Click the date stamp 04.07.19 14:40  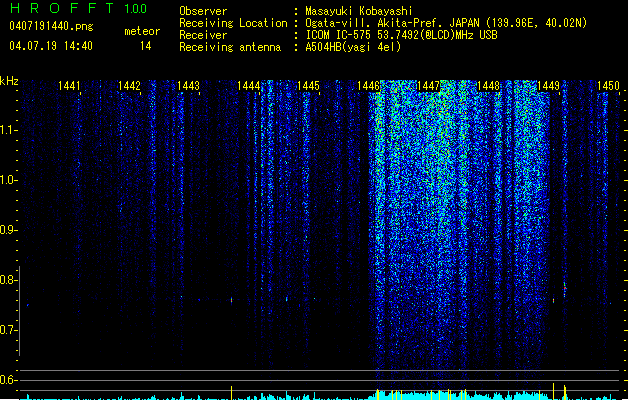[51, 46]
